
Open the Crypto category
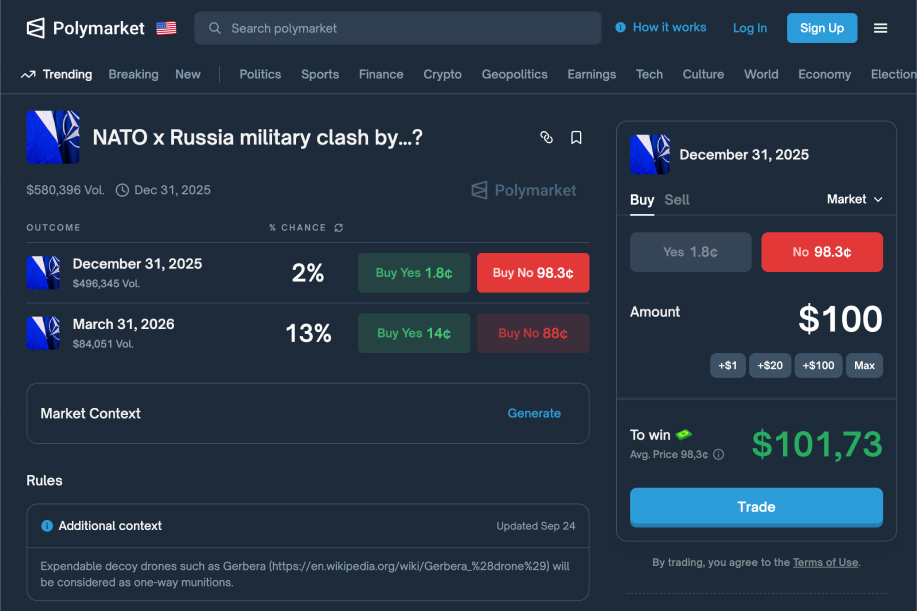(442, 74)
